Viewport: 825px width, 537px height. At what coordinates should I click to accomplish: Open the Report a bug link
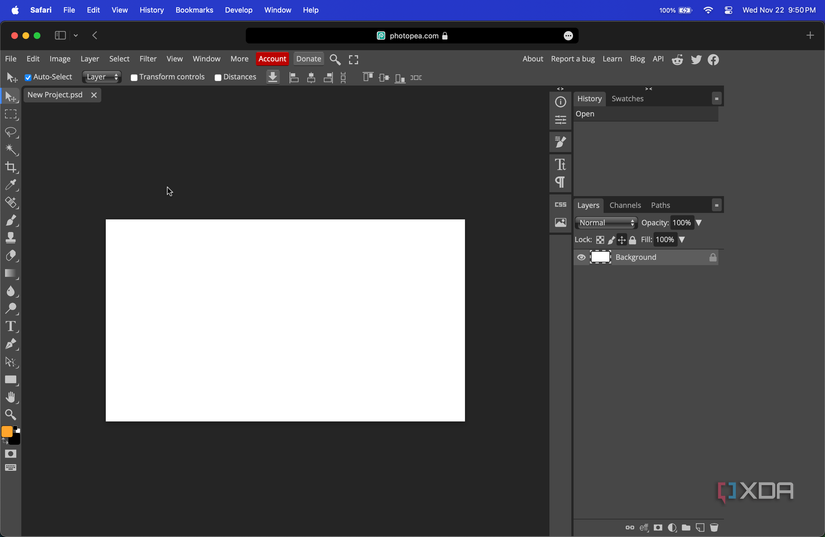(x=572, y=59)
